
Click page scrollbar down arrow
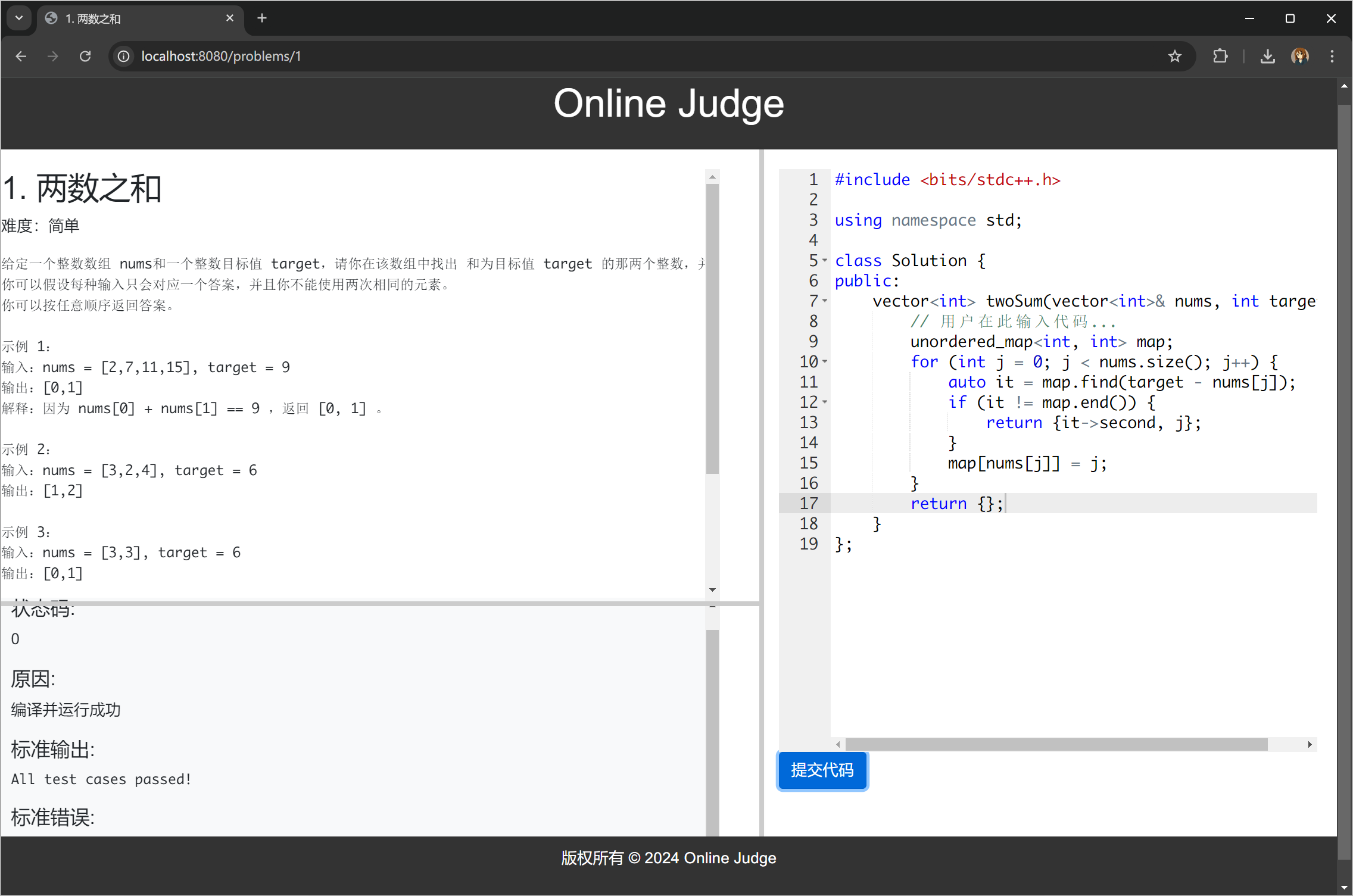[x=1344, y=887]
